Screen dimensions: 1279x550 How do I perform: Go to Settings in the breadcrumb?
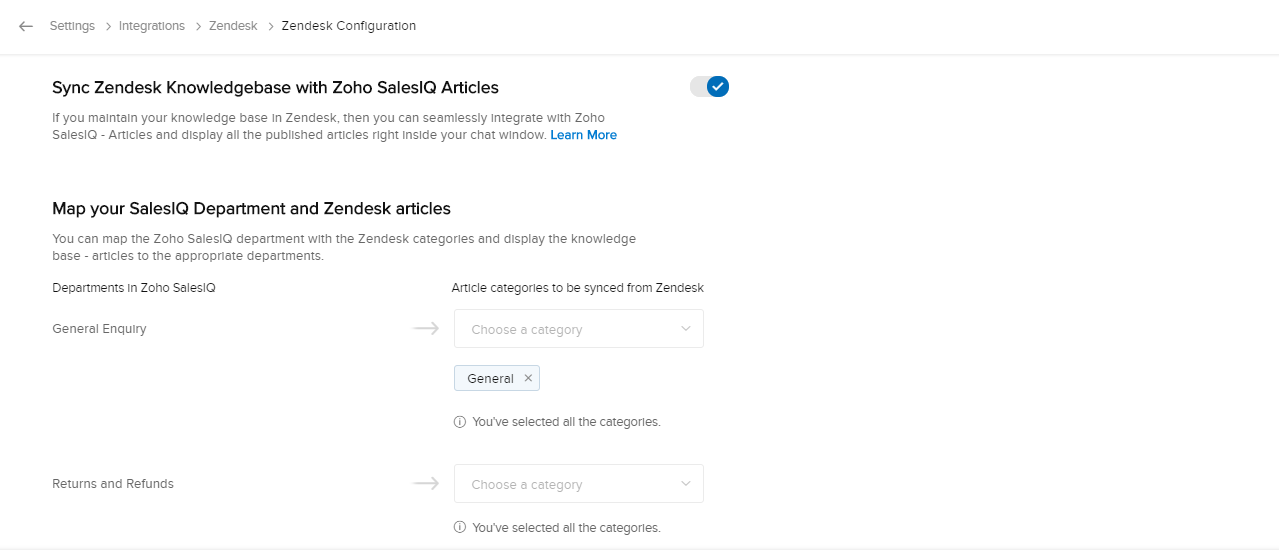pyautogui.click(x=72, y=26)
